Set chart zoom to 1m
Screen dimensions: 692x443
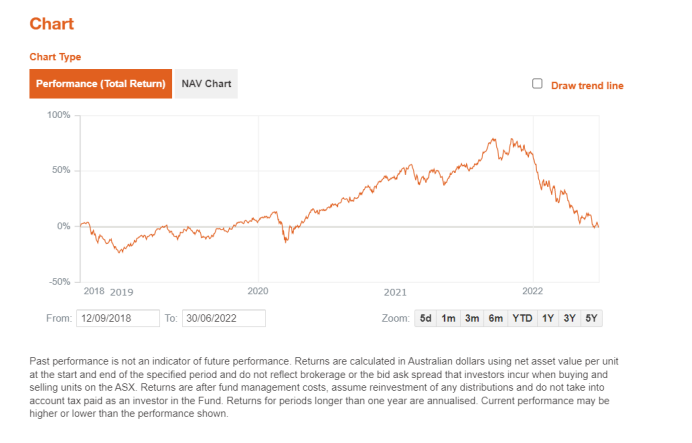click(448, 319)
